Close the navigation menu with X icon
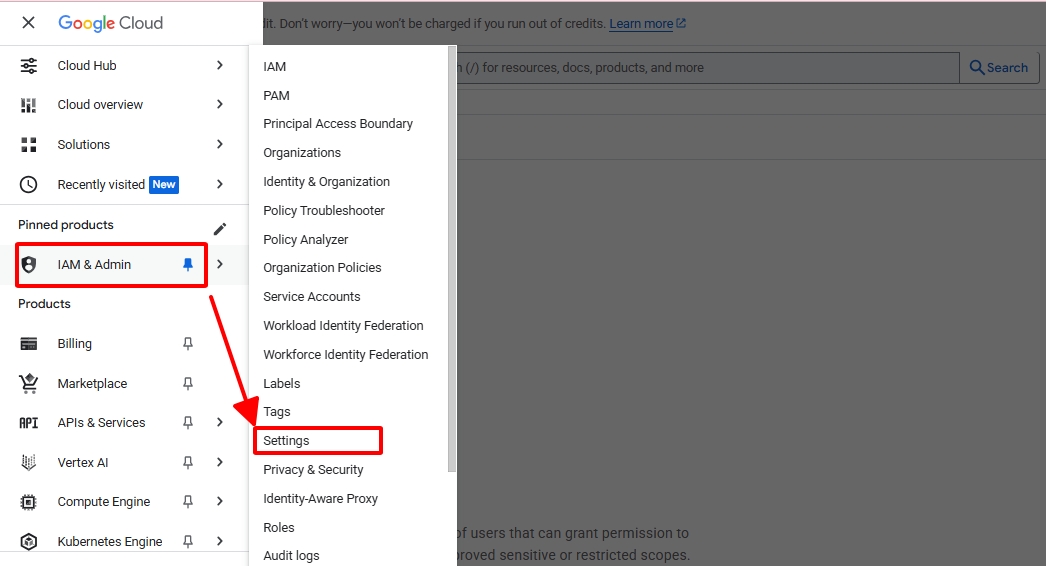Viewport: 1046px width, 566px height. (x=28, y=23)
